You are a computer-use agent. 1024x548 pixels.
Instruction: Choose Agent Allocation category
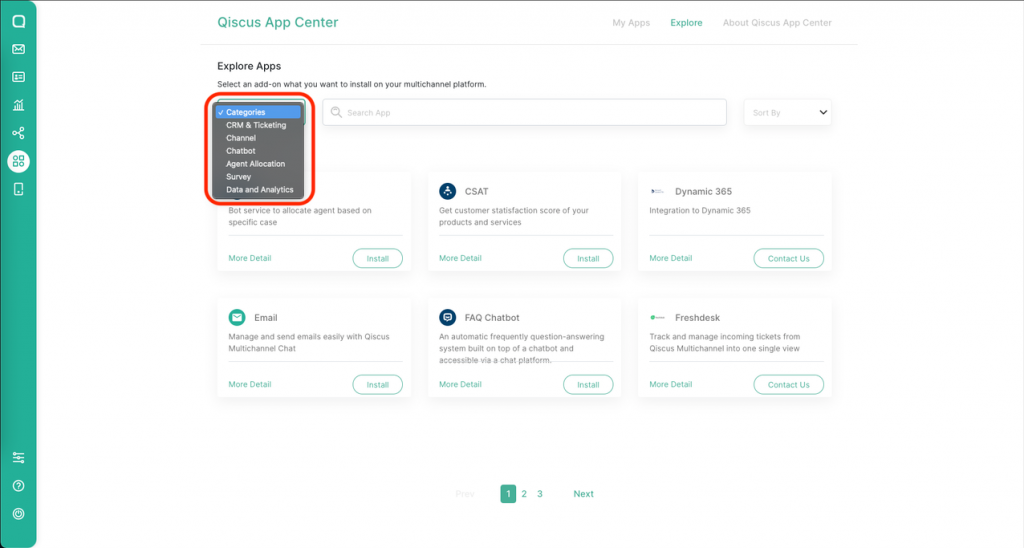coord(259,164)
